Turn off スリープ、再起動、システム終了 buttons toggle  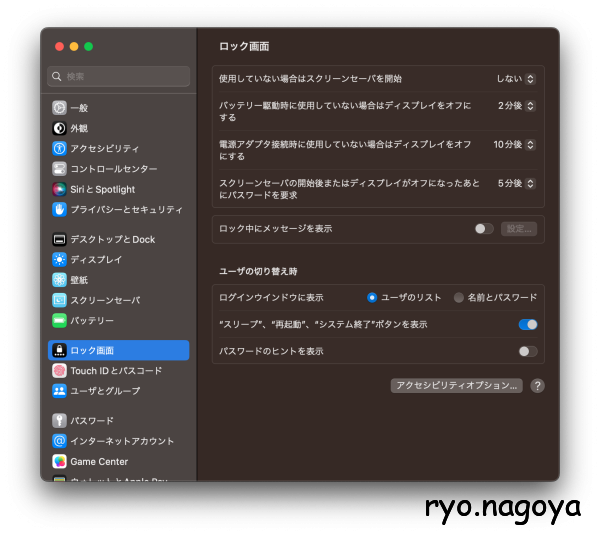point(528,324)
